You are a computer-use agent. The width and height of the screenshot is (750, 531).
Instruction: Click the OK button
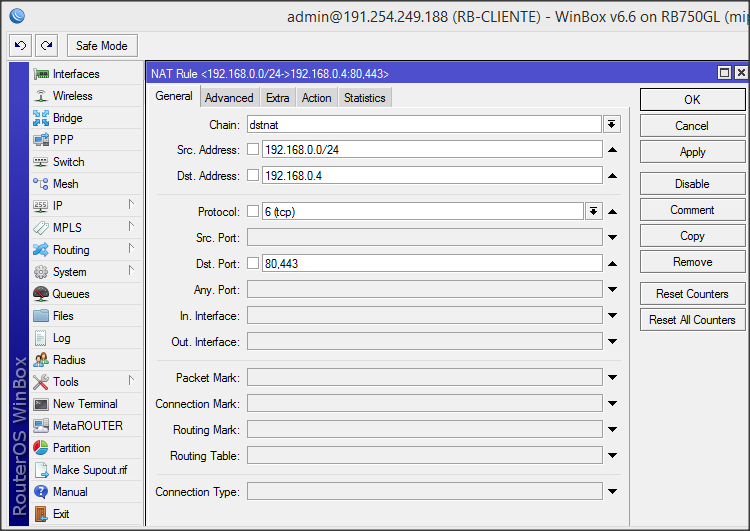tap(692, 100)
